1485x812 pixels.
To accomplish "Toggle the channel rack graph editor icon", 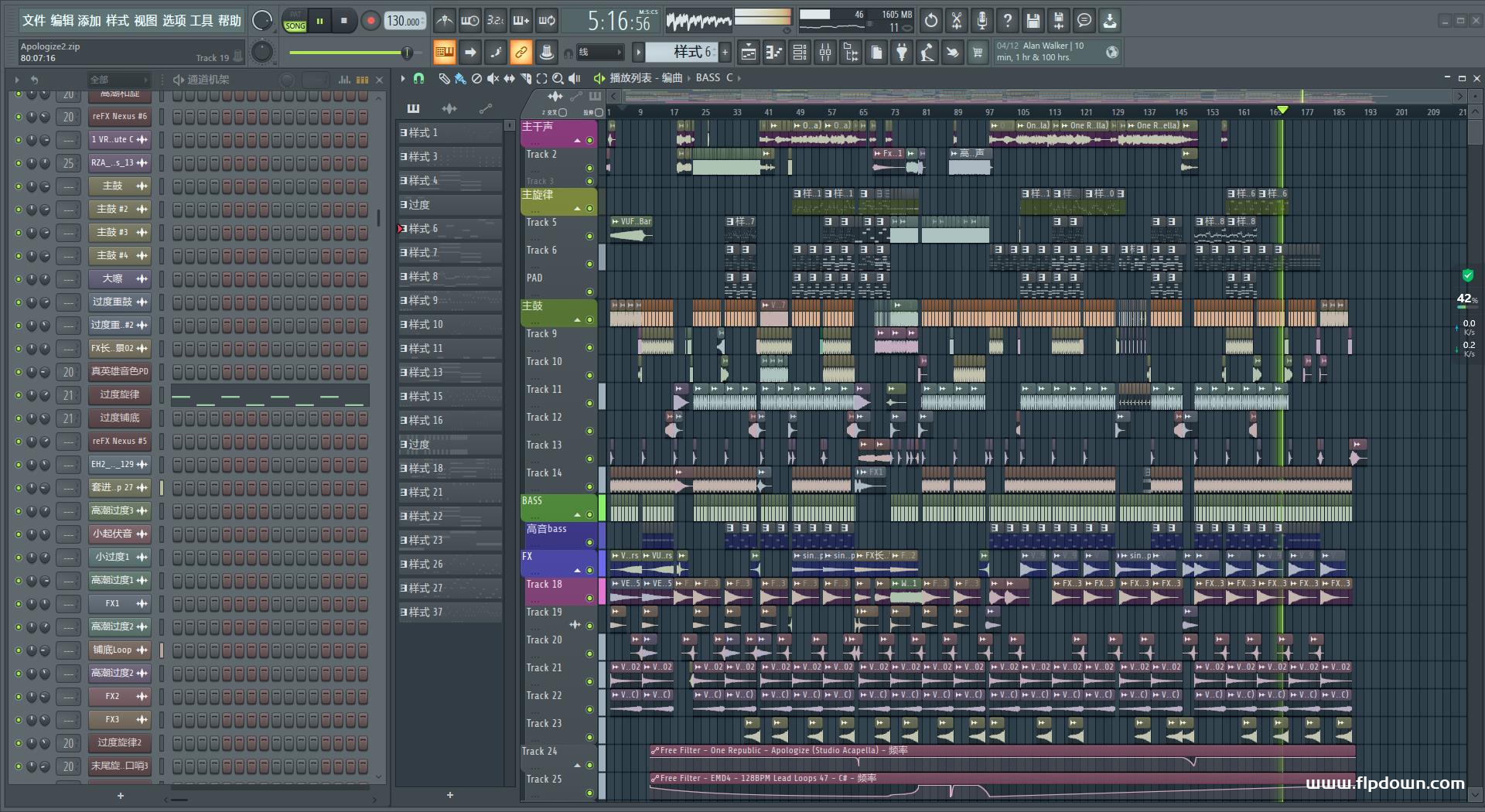I will coord(344,80).
